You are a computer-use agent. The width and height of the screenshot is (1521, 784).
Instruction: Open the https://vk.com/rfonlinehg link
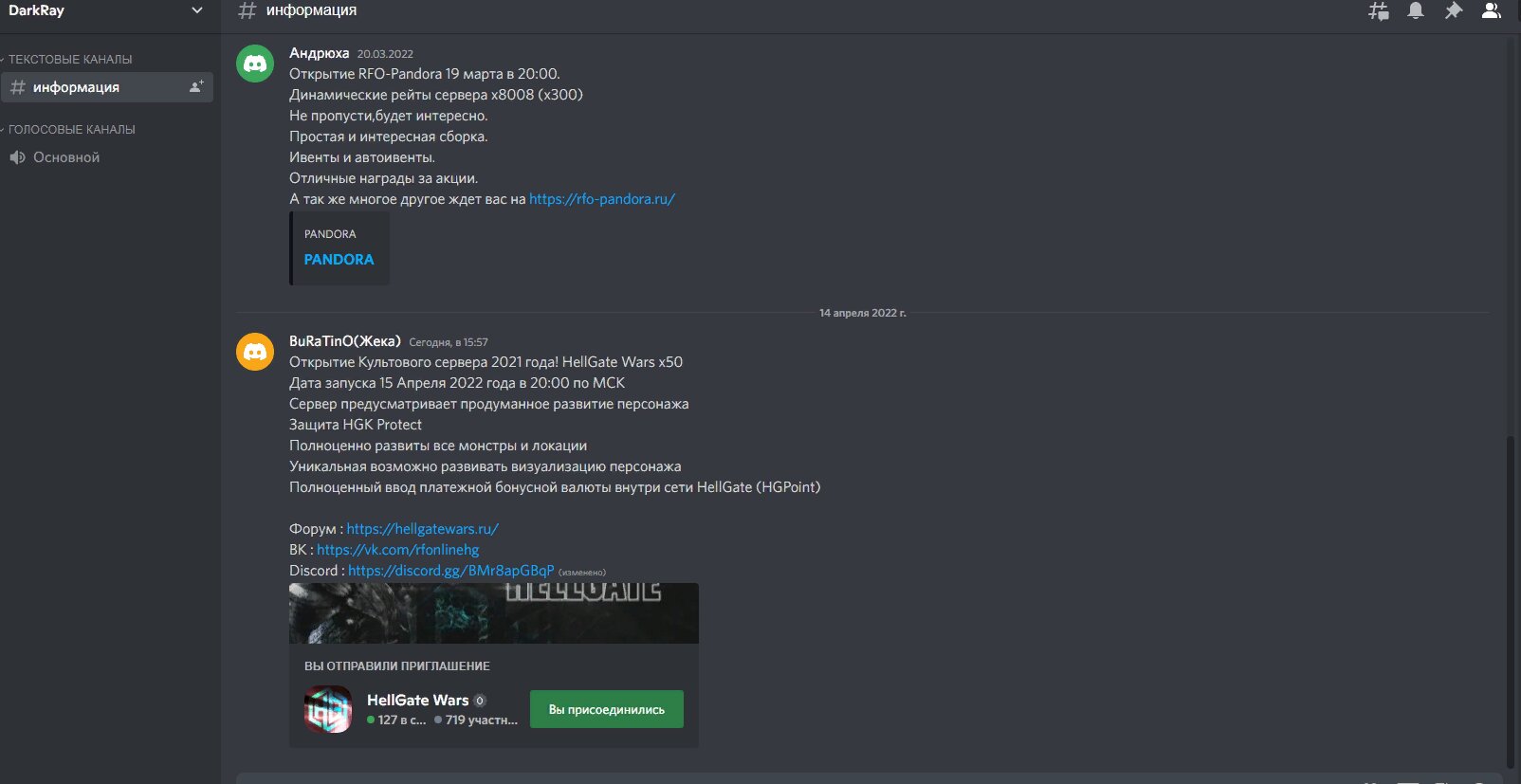[397, 550]
